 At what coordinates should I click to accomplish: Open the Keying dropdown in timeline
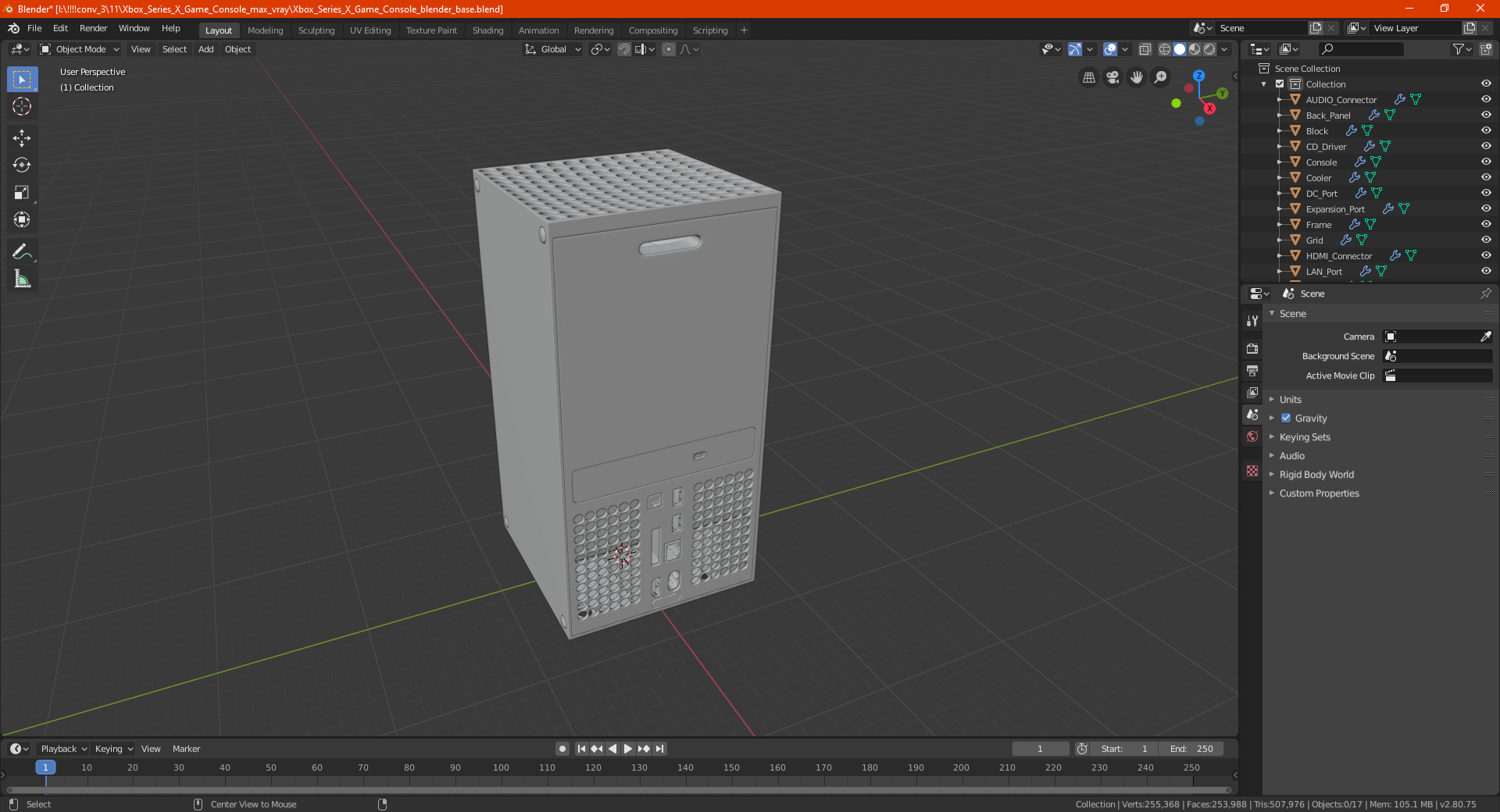pyautogui.click(x=113, y=749)
